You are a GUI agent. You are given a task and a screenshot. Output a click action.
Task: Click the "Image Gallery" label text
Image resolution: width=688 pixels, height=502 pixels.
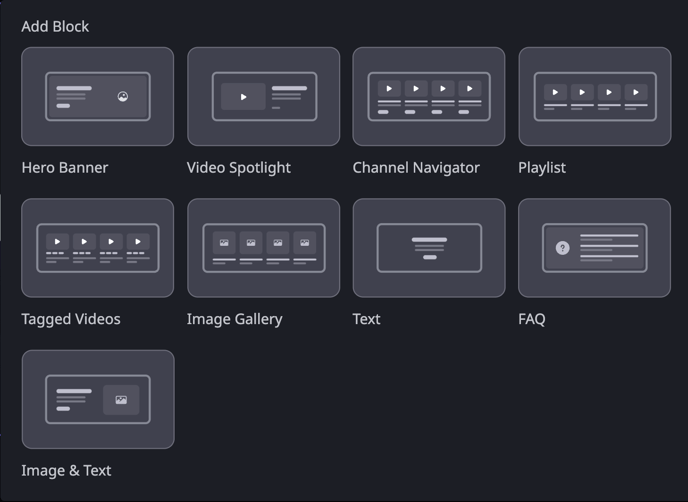pyautogui.click(x=234, y=319)
